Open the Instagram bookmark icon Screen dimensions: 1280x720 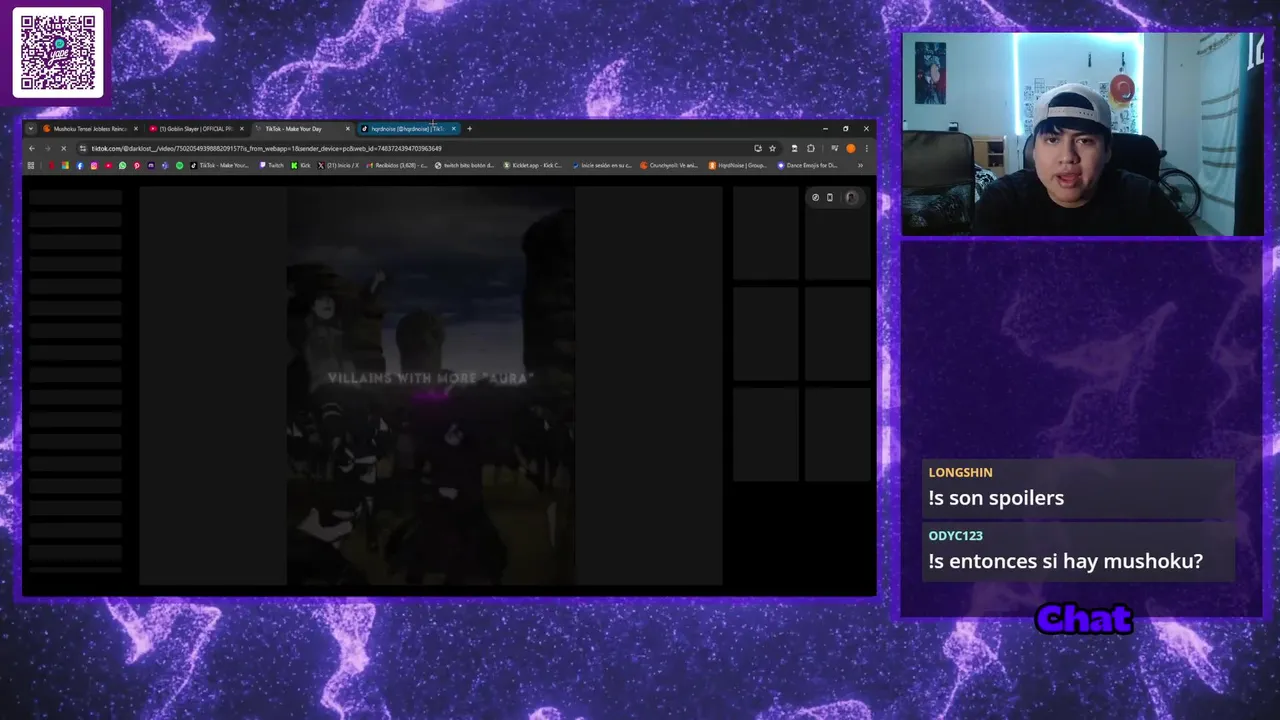point(94,166)
